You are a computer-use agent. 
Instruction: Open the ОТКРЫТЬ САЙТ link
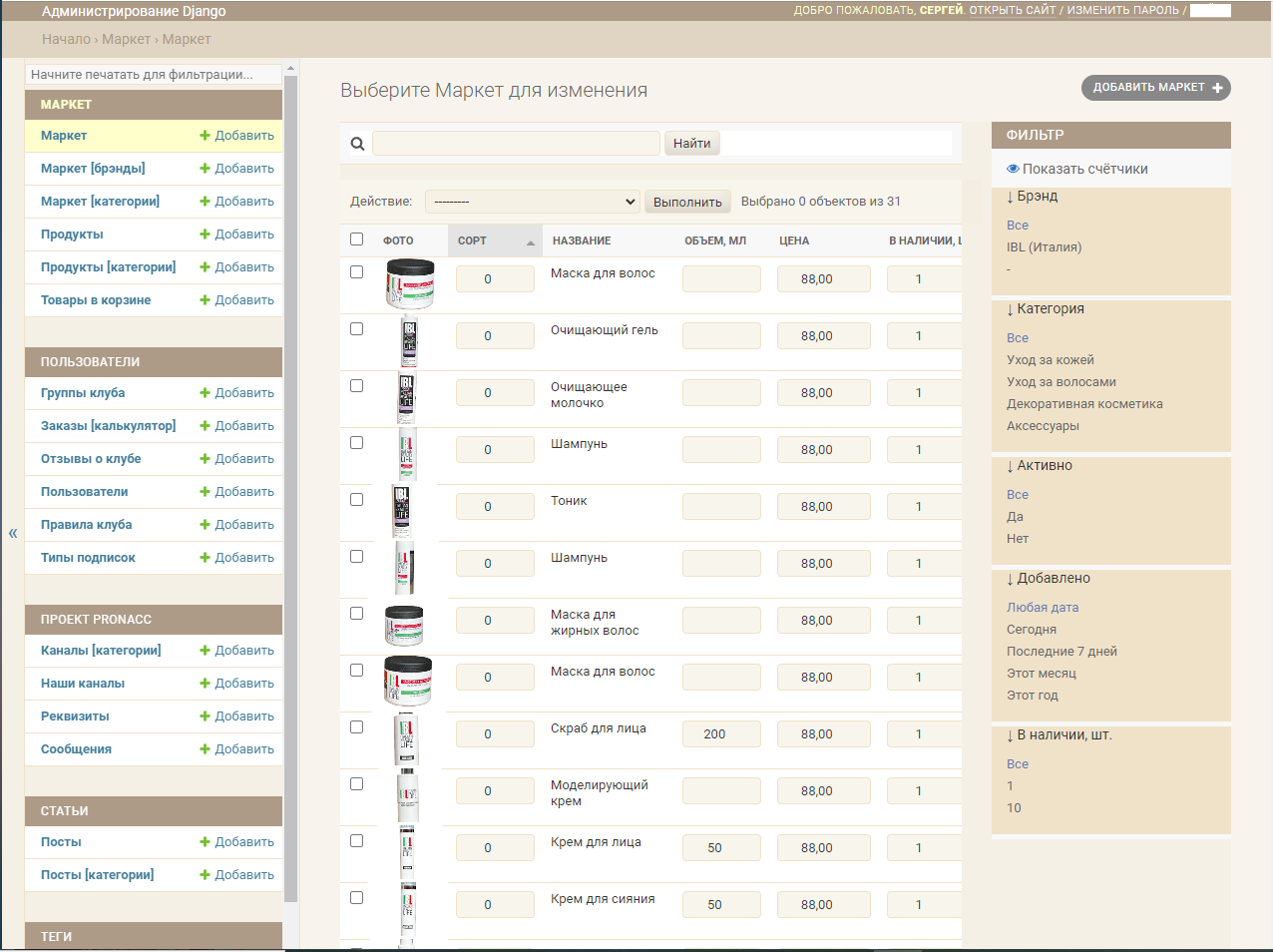tap(1013, 10)
